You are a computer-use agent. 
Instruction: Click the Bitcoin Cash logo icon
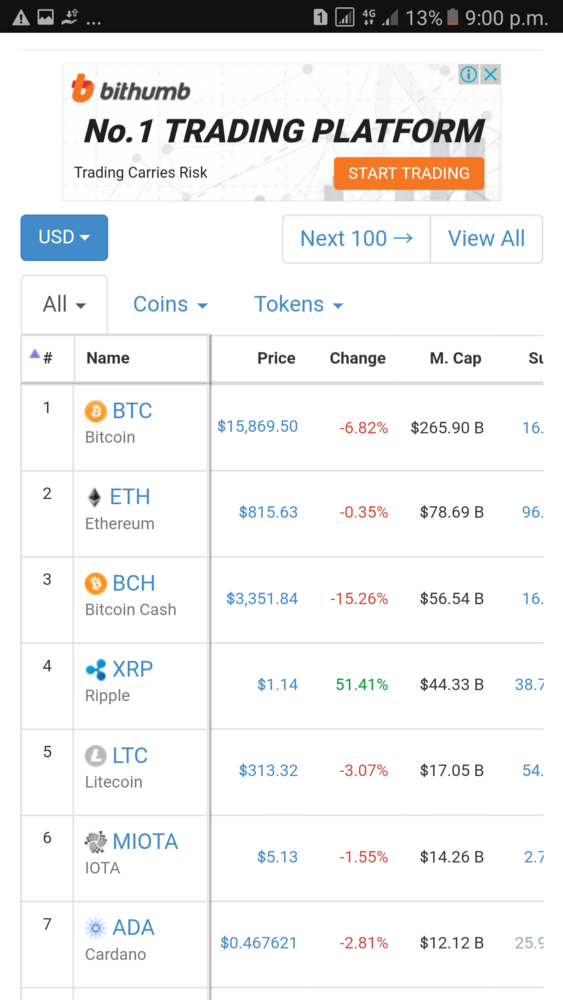click(x=96, y=584)
